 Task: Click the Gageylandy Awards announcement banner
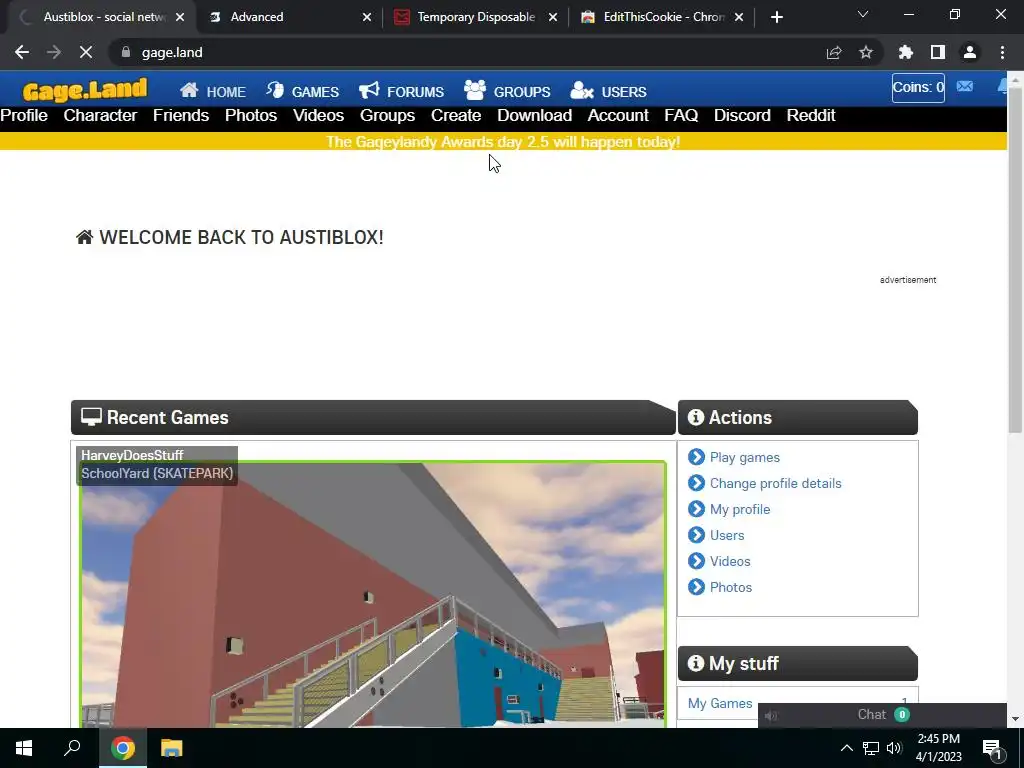pyautogui.click(x=503, y=142)
